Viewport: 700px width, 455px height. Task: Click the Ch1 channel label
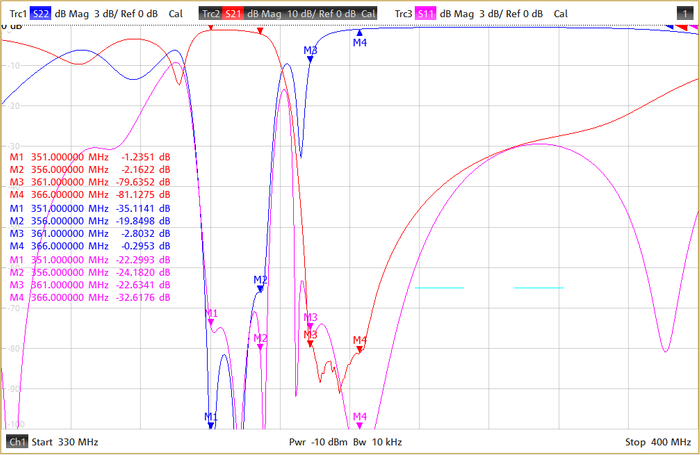[x=17, y=441]
